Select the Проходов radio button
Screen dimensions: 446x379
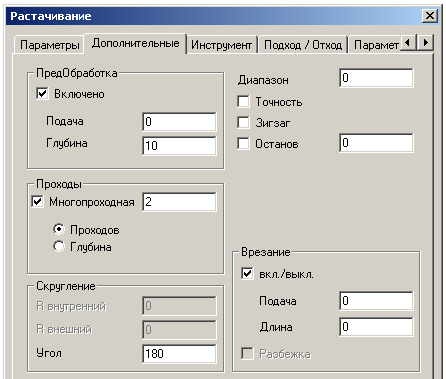(59, 229)
